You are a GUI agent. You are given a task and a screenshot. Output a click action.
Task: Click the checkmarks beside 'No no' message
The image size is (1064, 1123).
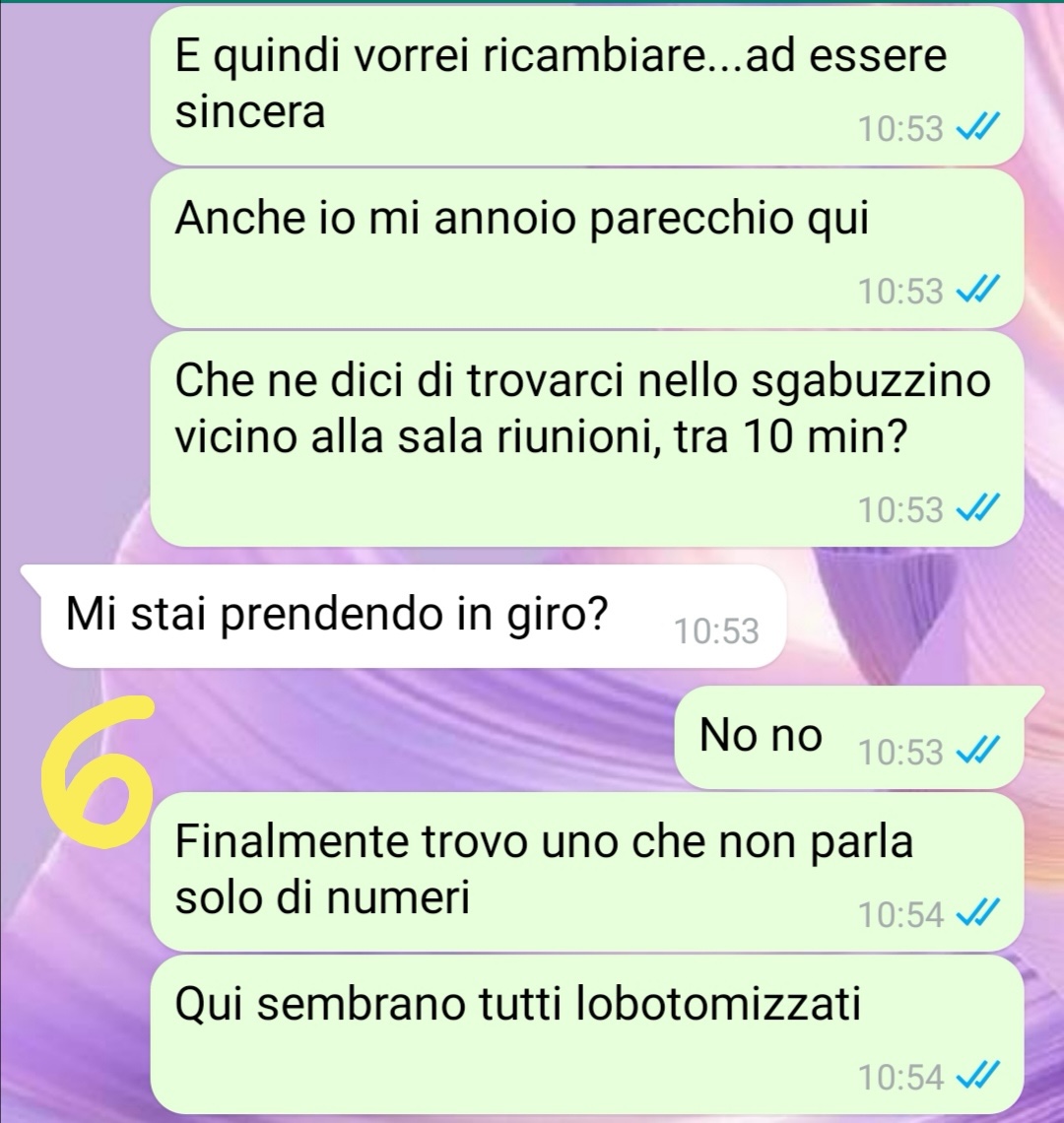point(977,752)
